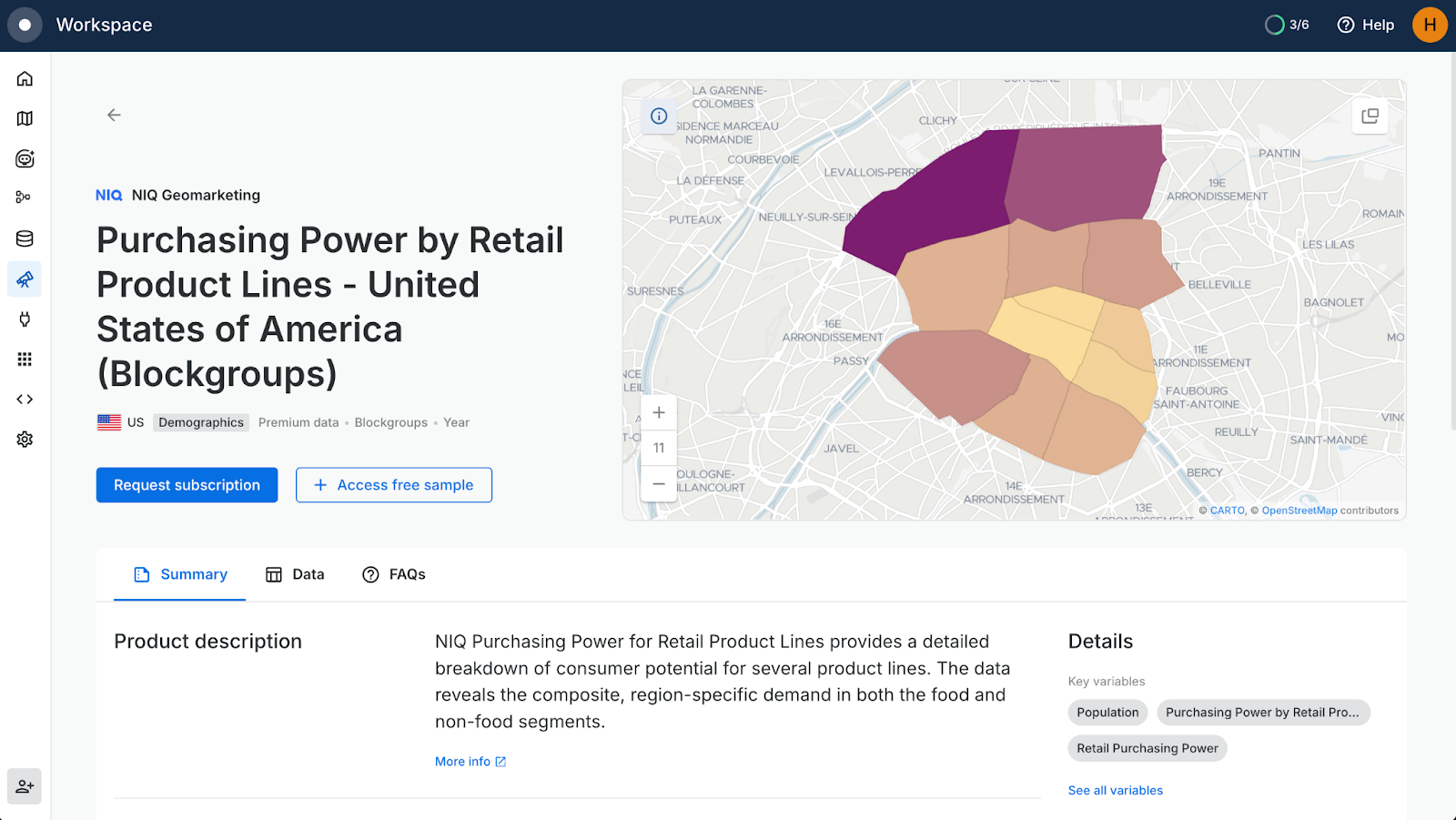This screenshot has width=1456, height=820.
Task: Switch to the FAQs tab
Action: point(394,574)
